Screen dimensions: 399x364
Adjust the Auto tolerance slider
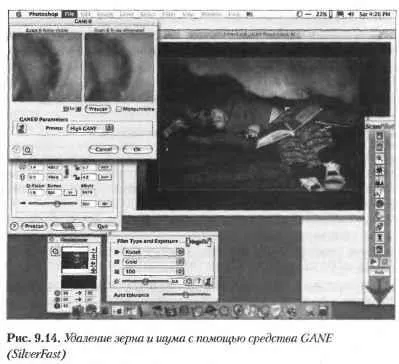[x=186, y=295]
